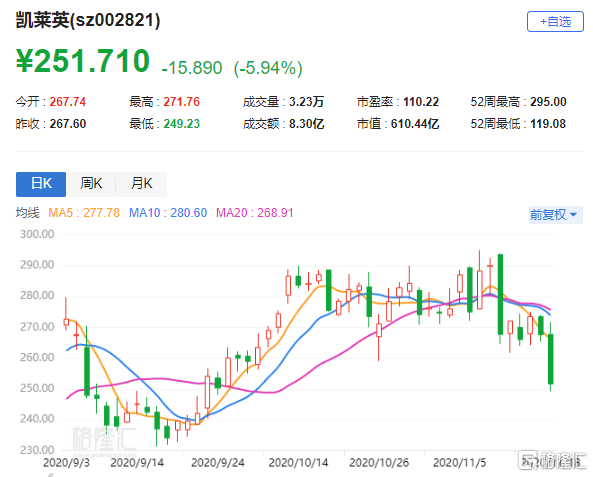Click the 260.00 y-axis label
This screenshot has width=593, height=477.
pyautogui.click(x=37, y=357)
